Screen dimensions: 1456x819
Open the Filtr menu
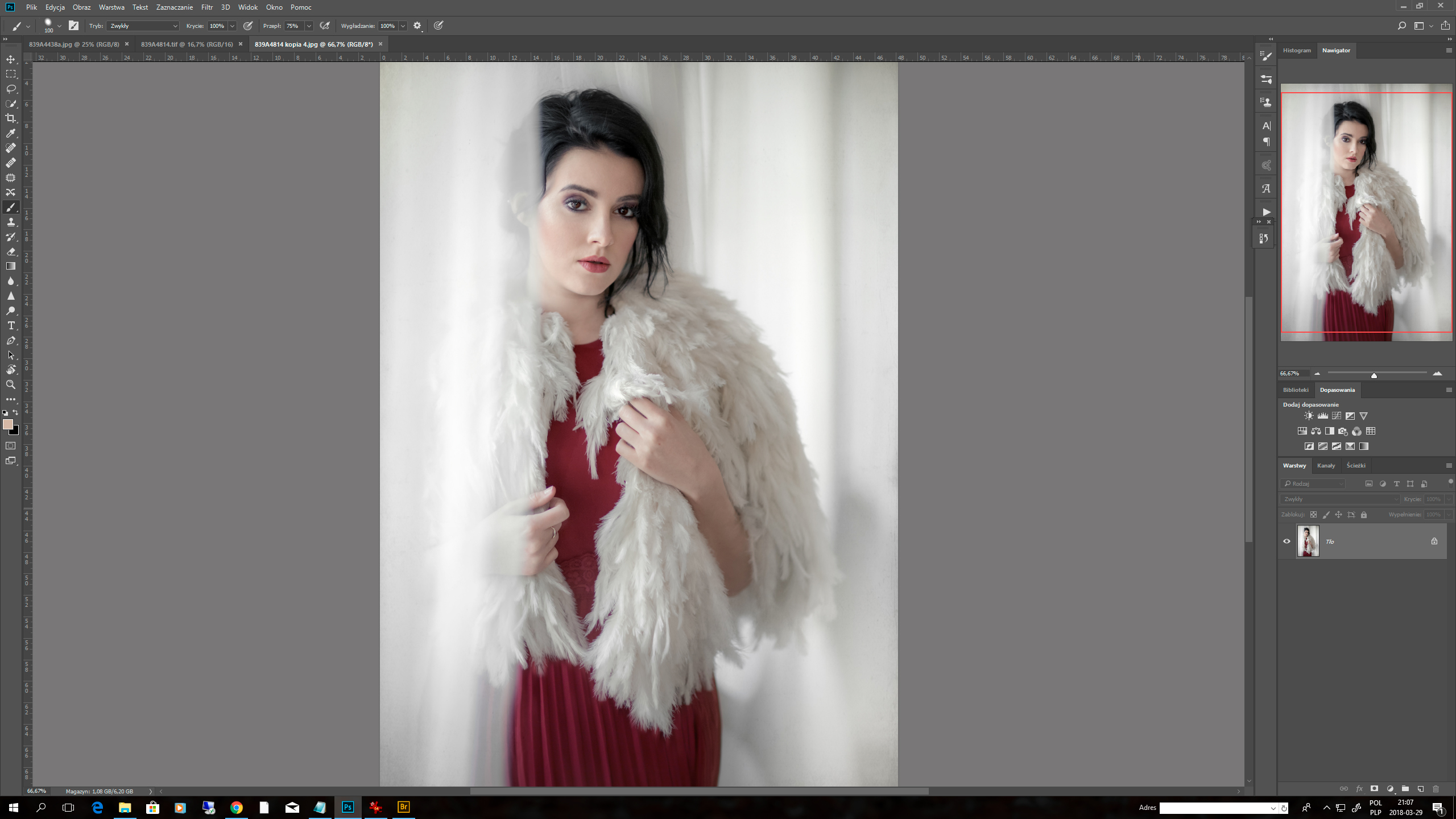coord(207,7)
